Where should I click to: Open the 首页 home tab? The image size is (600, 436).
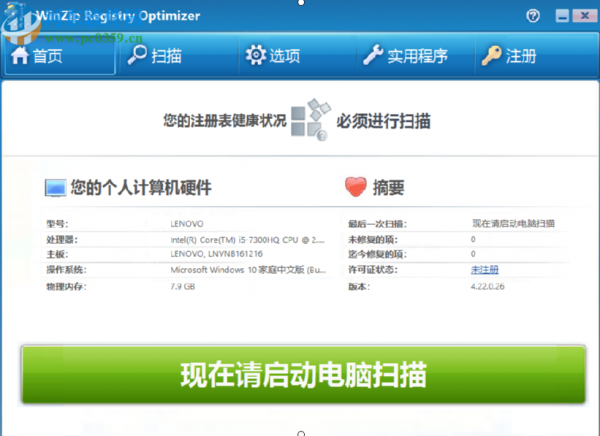coord(59,56)
